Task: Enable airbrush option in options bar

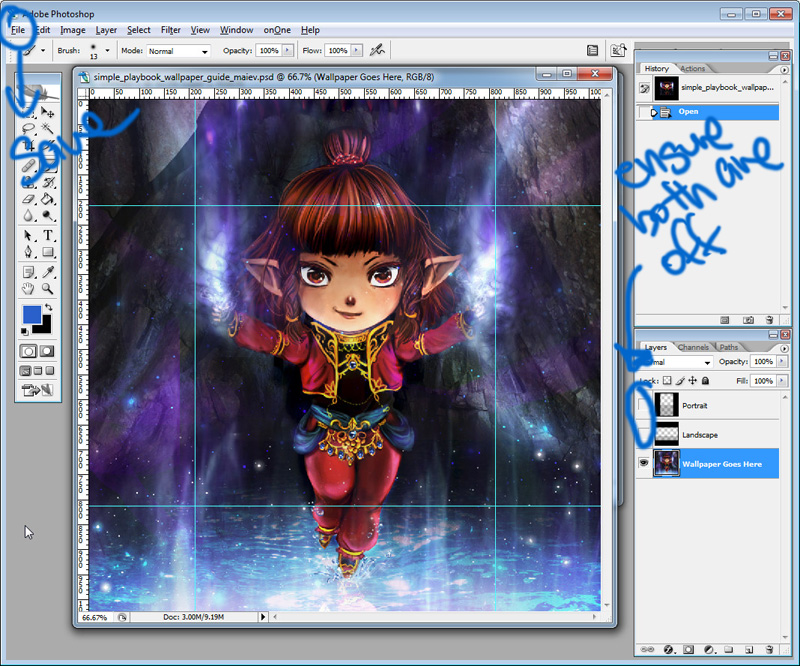Action: (377, 50)
